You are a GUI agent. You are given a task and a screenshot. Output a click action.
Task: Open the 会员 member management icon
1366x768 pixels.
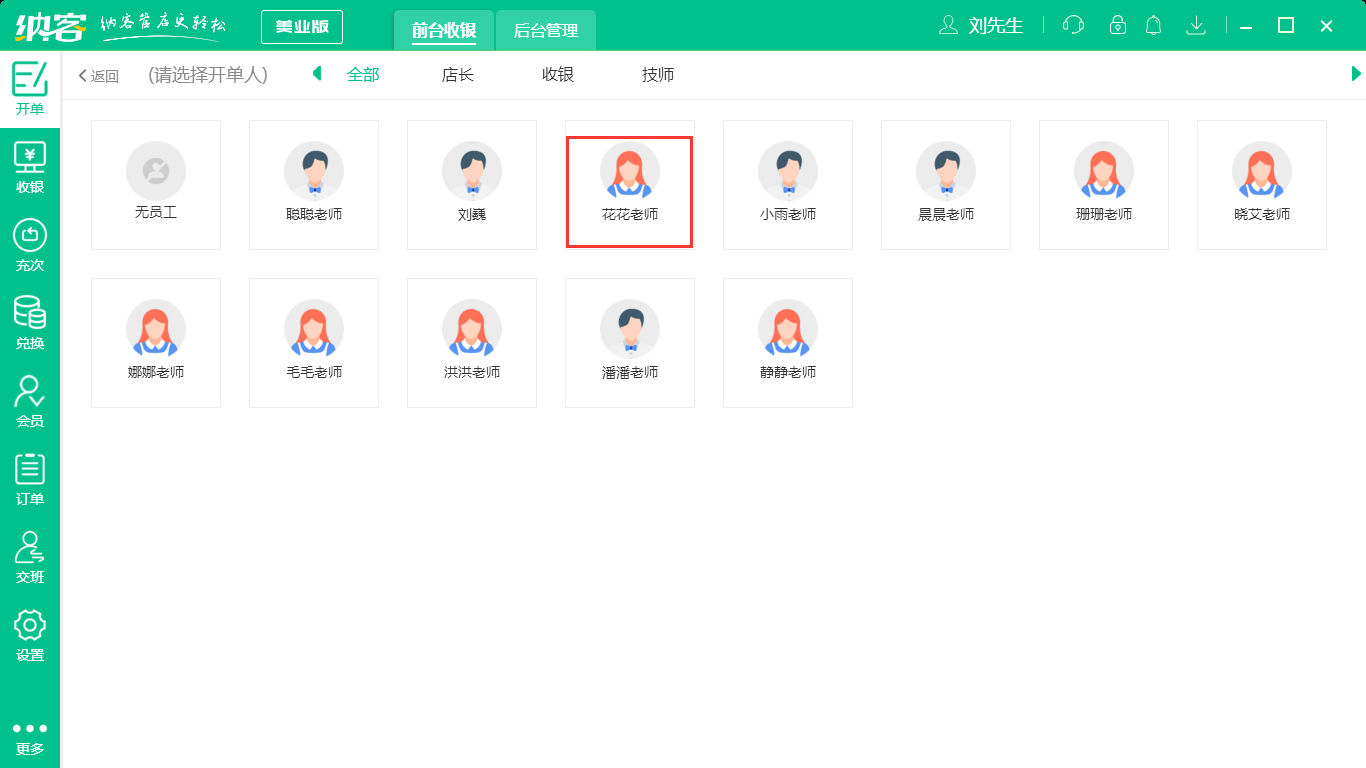click(30, 400)
